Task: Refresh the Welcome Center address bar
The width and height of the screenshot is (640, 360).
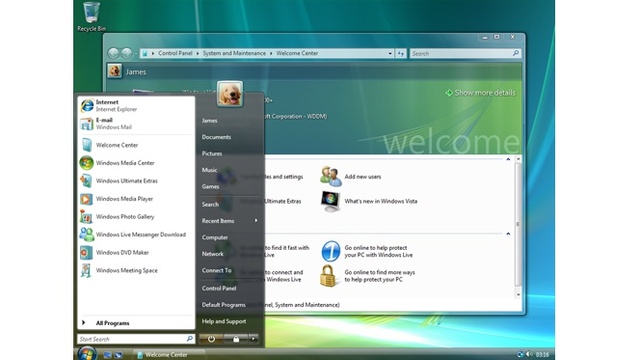Action: point(401,53)
